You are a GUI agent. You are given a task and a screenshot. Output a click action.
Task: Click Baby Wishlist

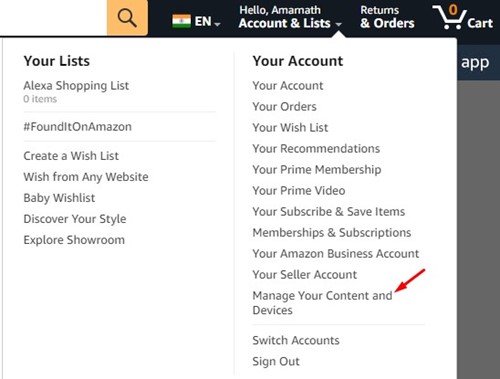(x=59, y=198)
